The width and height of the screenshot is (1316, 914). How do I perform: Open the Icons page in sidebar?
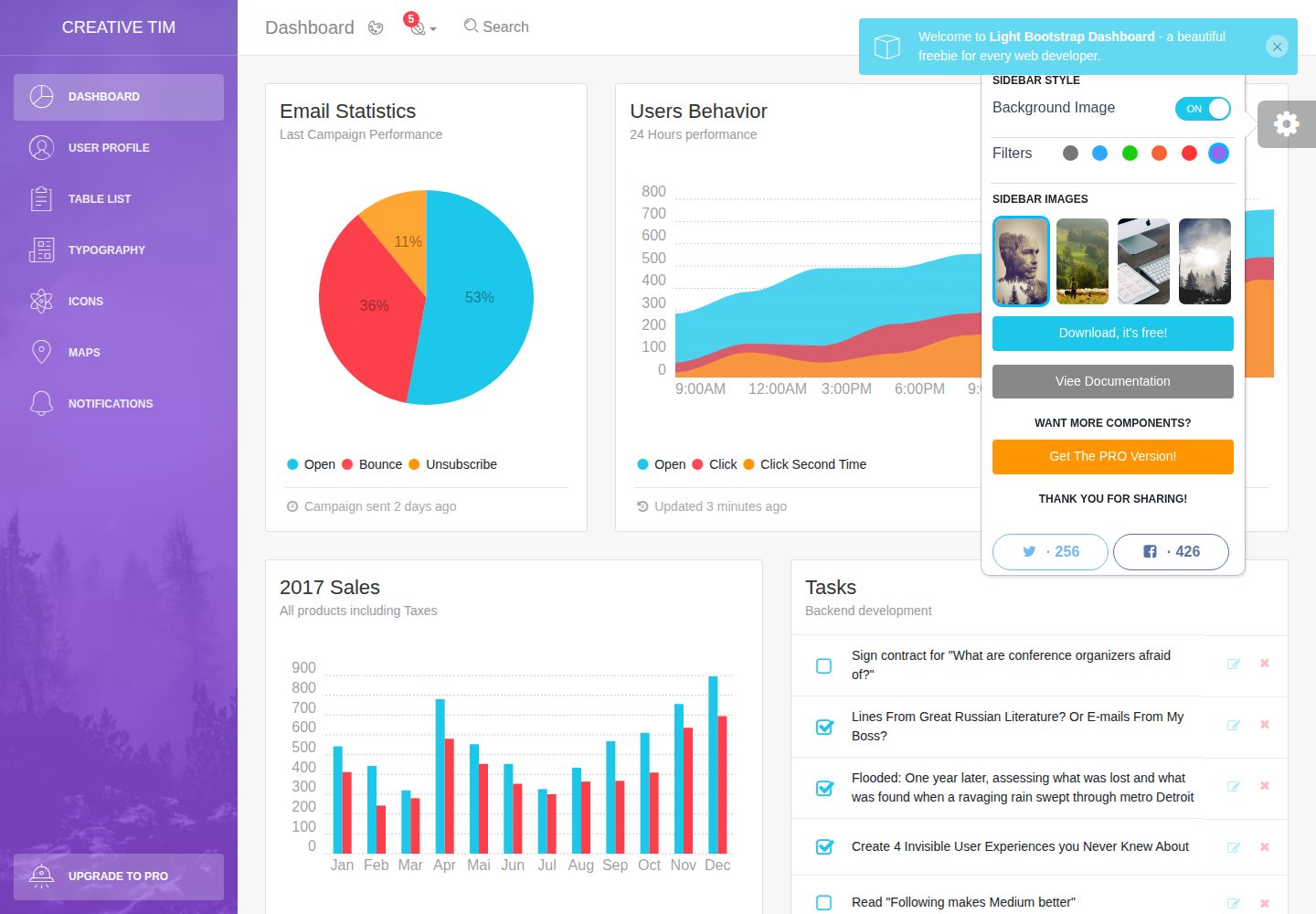coord(119,302)
